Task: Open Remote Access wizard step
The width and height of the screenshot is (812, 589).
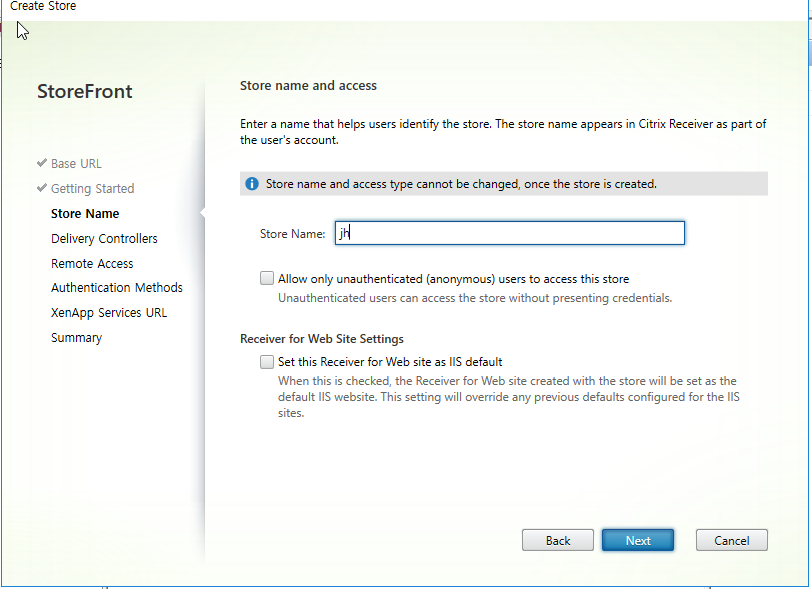Action: (92, 263)
